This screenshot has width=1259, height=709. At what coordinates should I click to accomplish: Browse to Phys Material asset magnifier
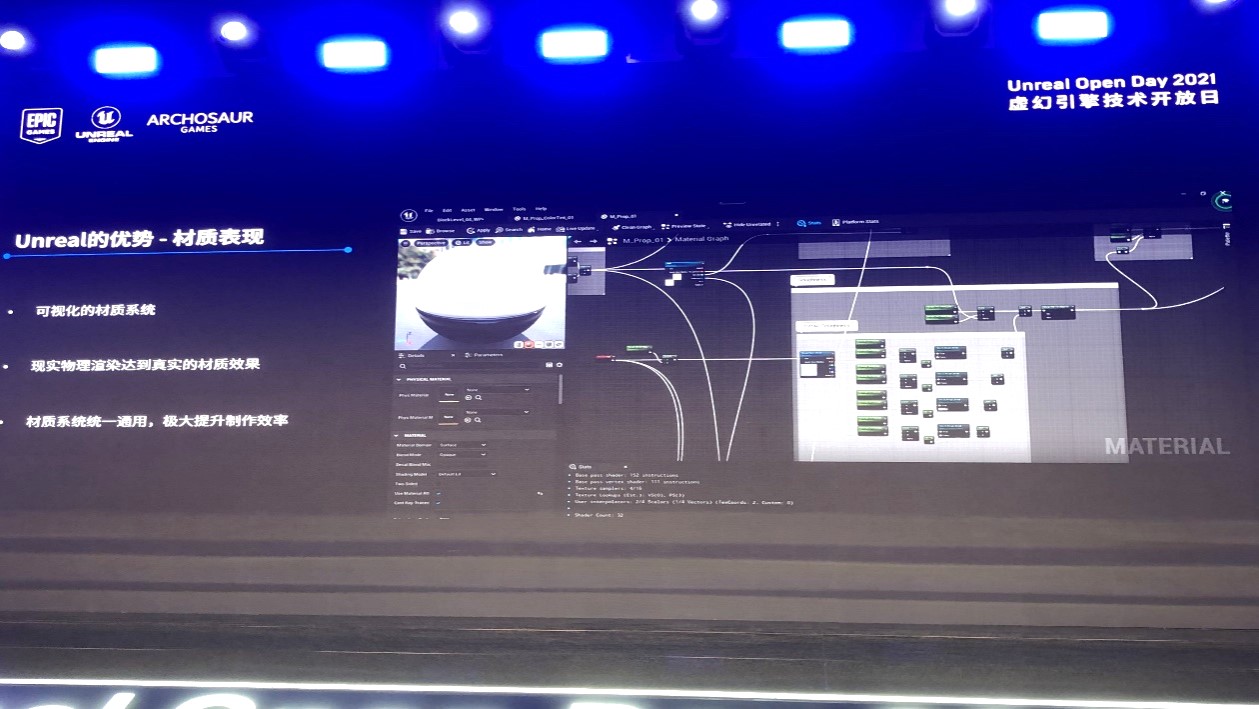coord(478,397)
